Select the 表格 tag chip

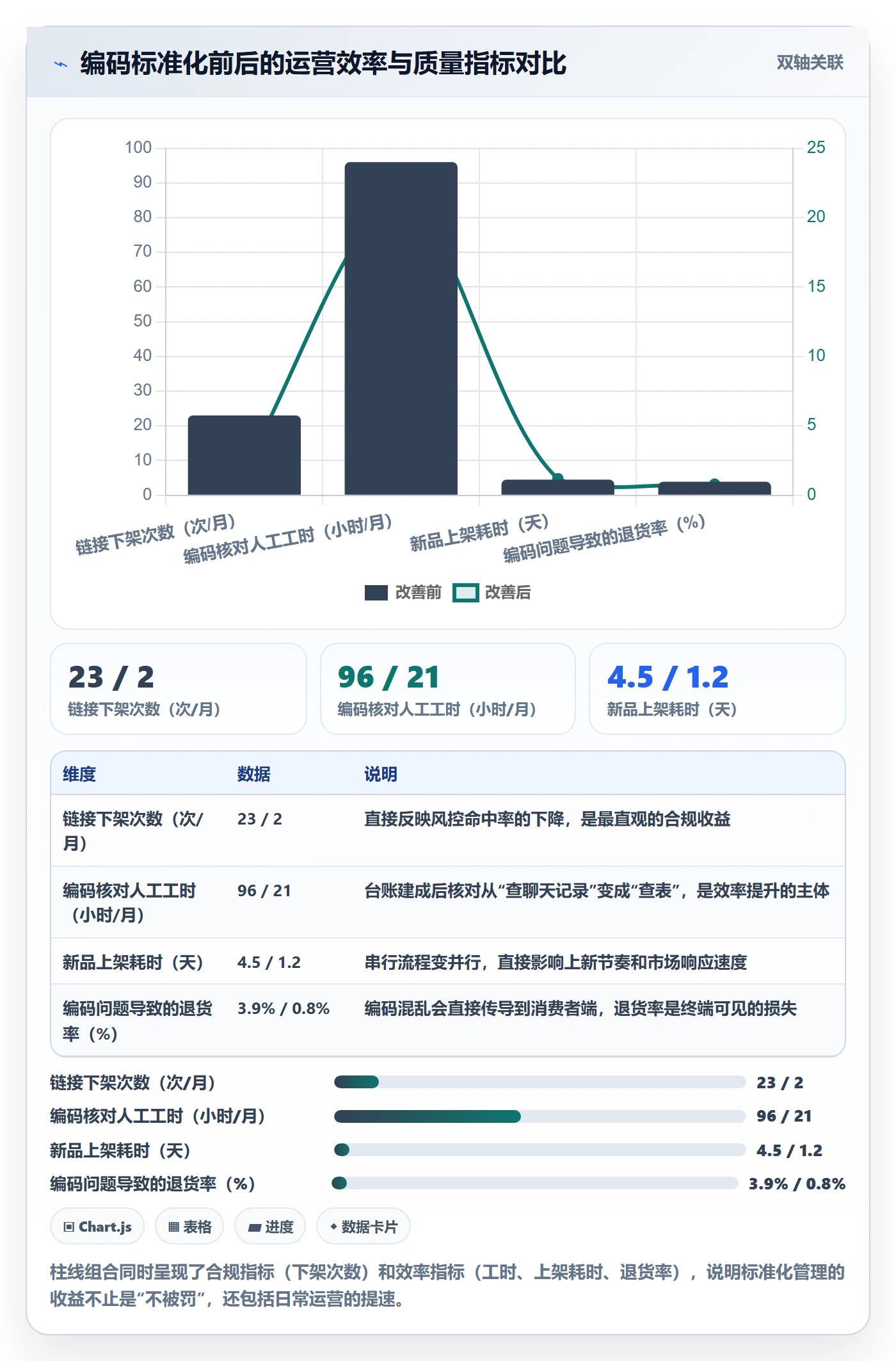[x=189, y=1227]
